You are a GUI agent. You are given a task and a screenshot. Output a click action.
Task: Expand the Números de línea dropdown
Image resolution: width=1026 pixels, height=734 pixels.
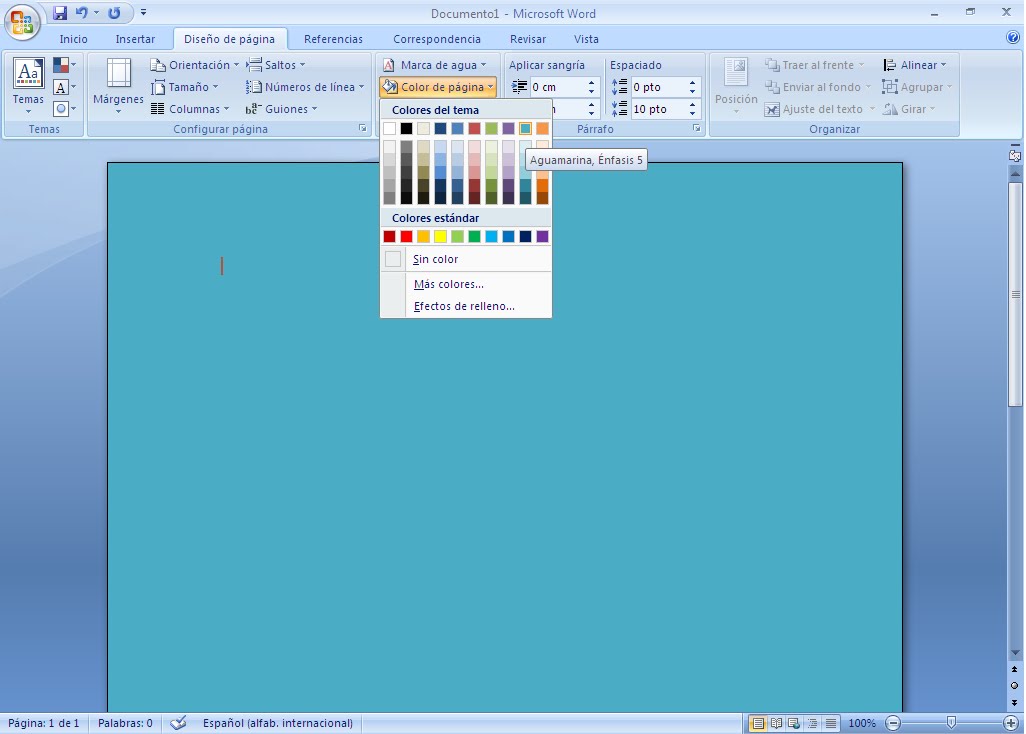[361, 86]
